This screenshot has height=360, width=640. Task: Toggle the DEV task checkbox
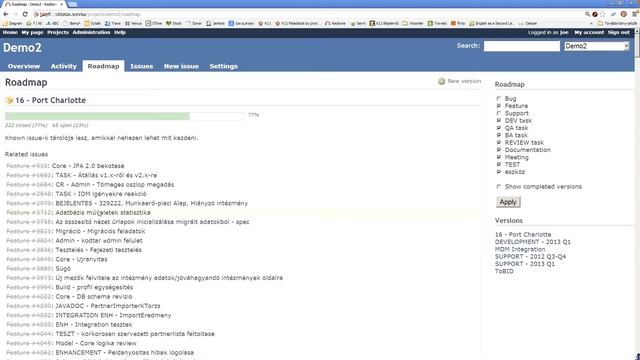pos(498,120)
